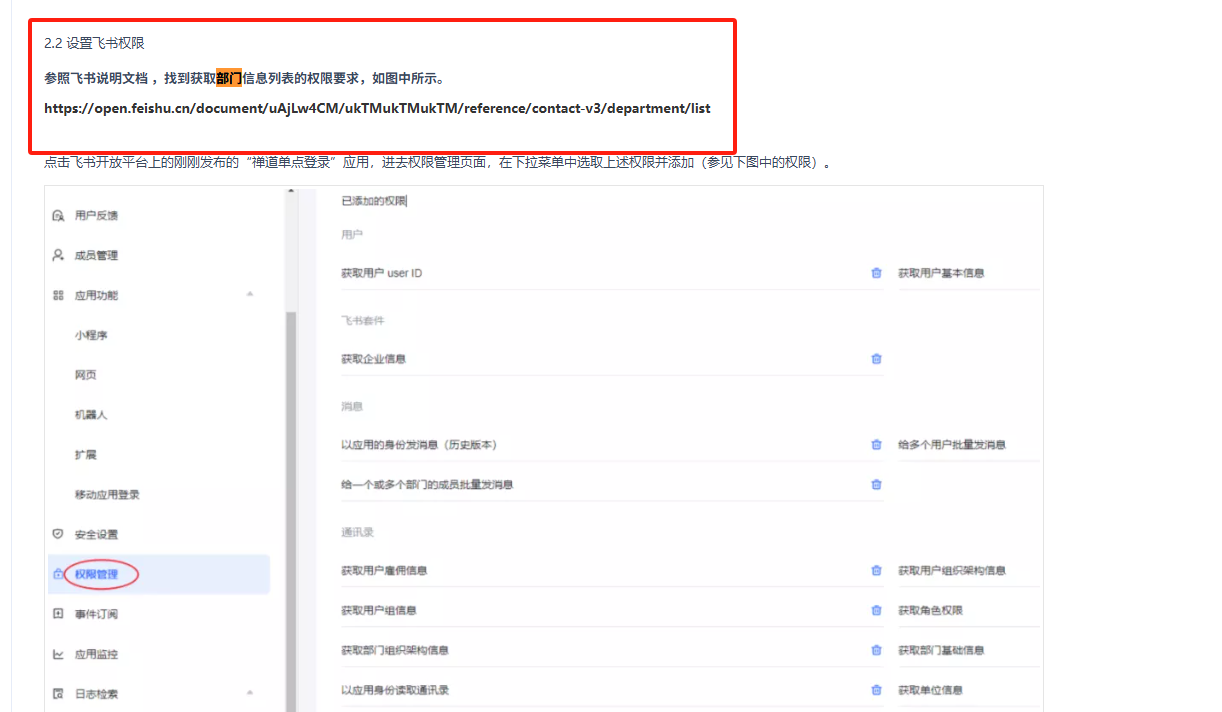The height and width of the screenshot is (712, 1222).
Task: Click the 事件订阅 plus-box icon
Action: coord(58,614)
